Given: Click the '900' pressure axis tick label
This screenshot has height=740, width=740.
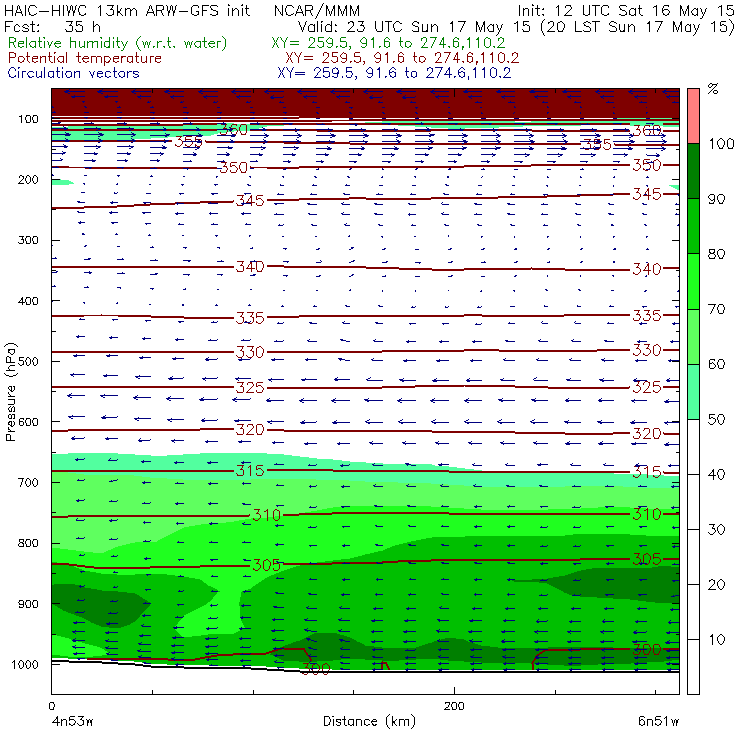Looking at the screenshot, I should 28,604.
